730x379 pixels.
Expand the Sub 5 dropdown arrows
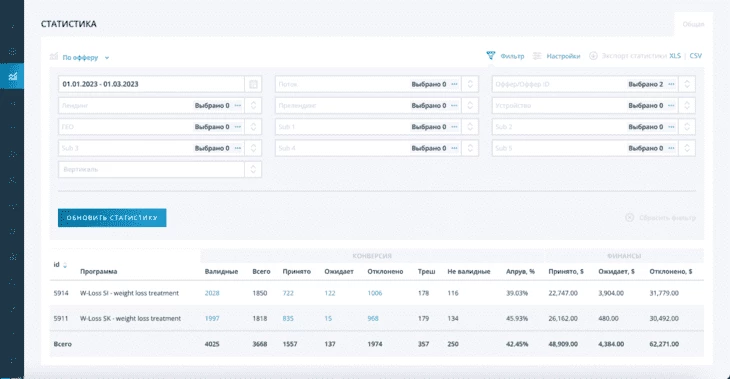687,148
